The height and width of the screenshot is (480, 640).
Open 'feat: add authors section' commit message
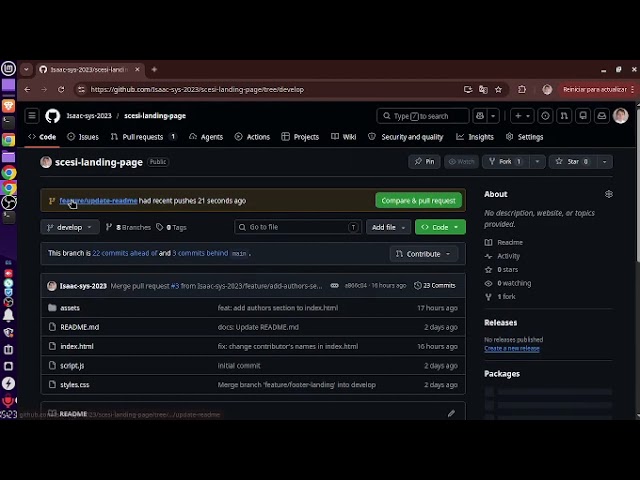[278, 308]
